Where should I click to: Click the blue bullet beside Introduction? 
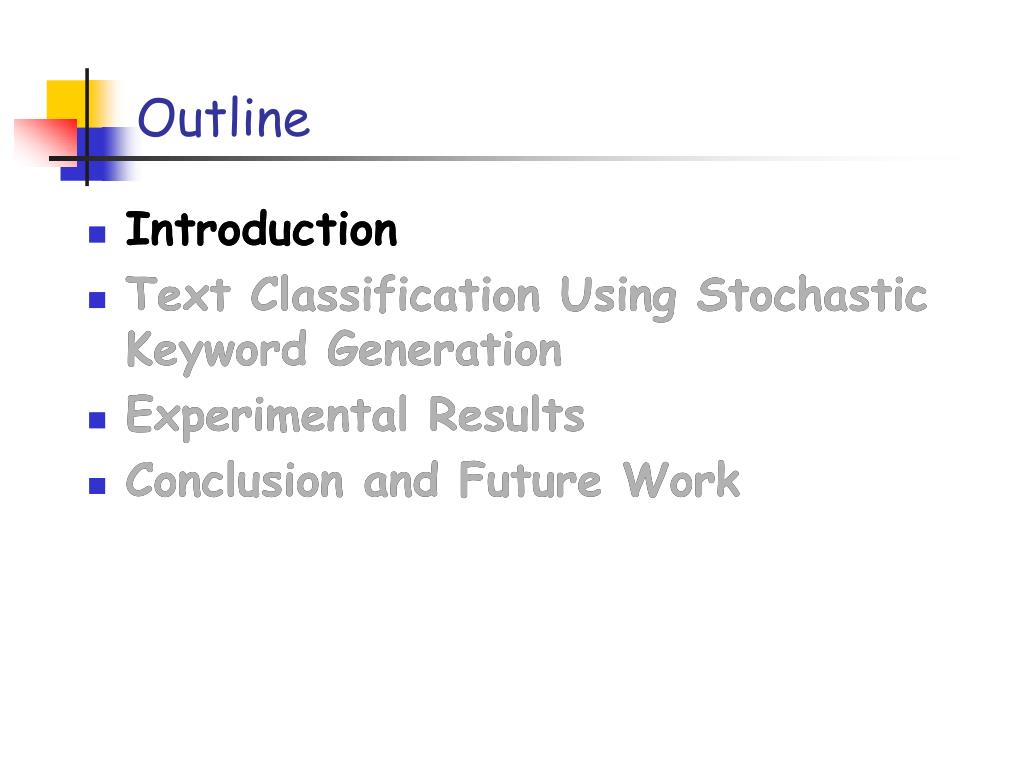97,234
